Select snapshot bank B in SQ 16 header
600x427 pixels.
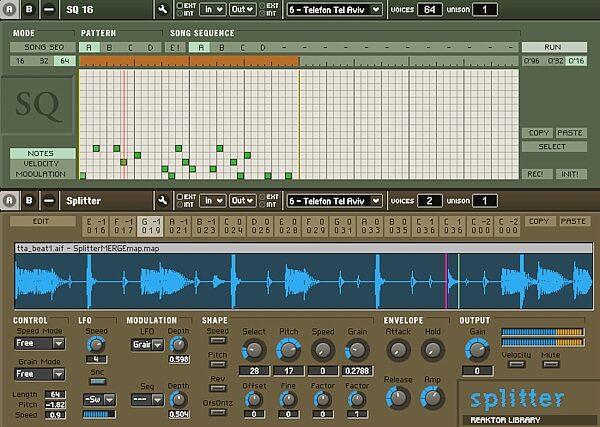[29, 9]
